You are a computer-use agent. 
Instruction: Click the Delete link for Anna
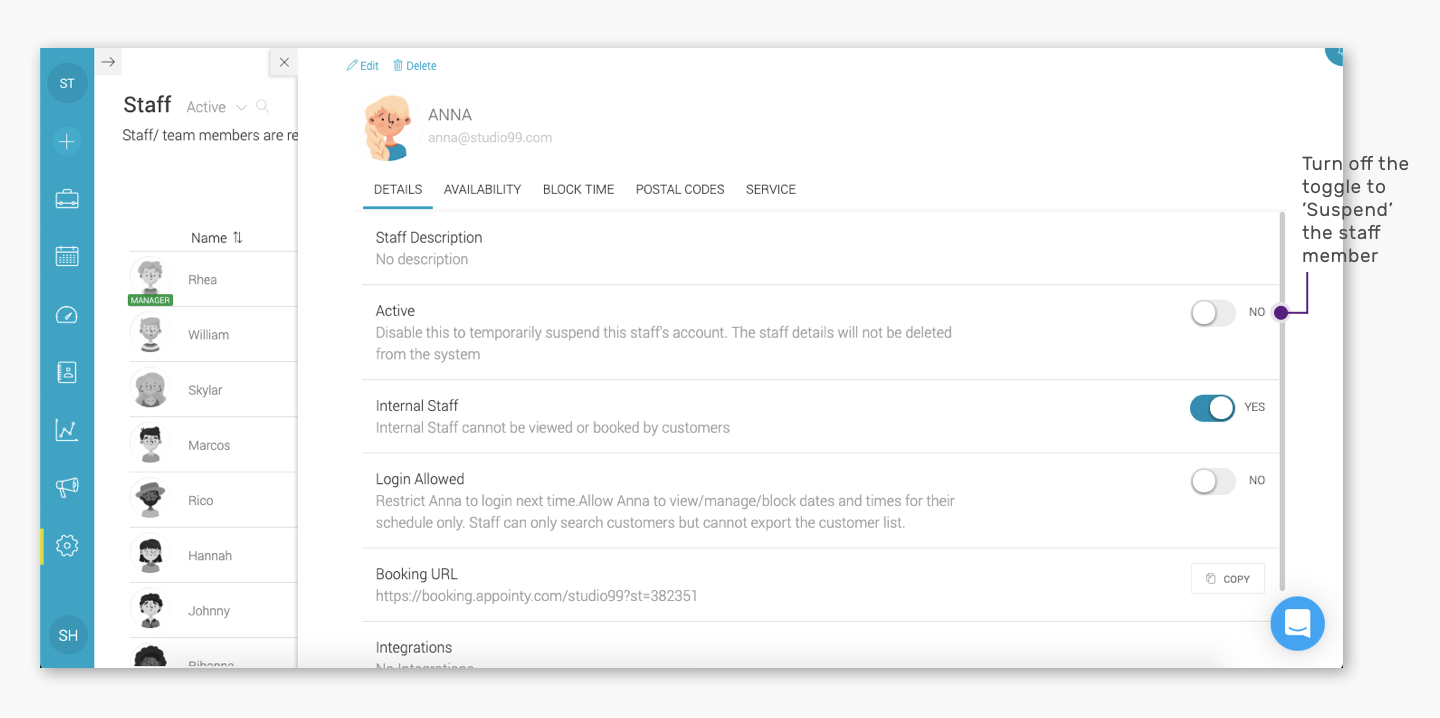point(414,66)
